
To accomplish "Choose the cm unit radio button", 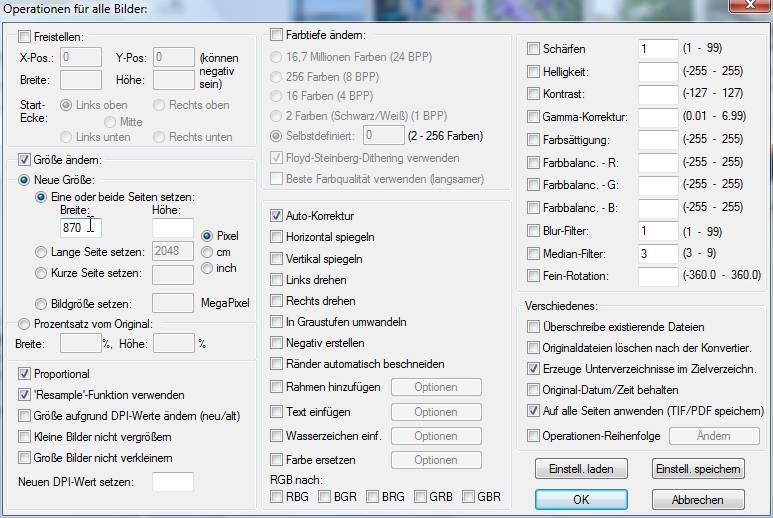I will 207,252.
